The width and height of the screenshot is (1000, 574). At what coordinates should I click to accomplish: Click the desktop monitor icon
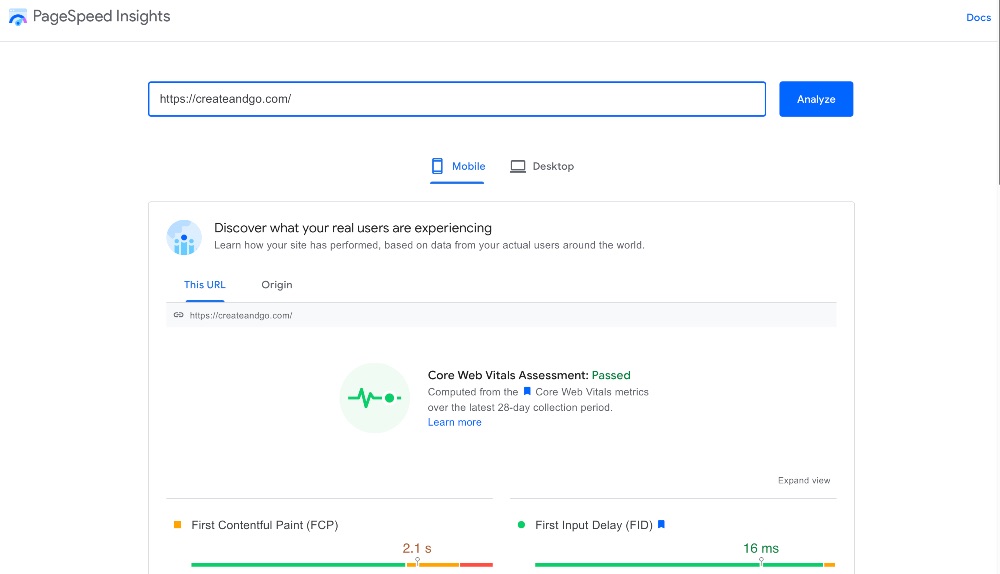coord(517,166)
